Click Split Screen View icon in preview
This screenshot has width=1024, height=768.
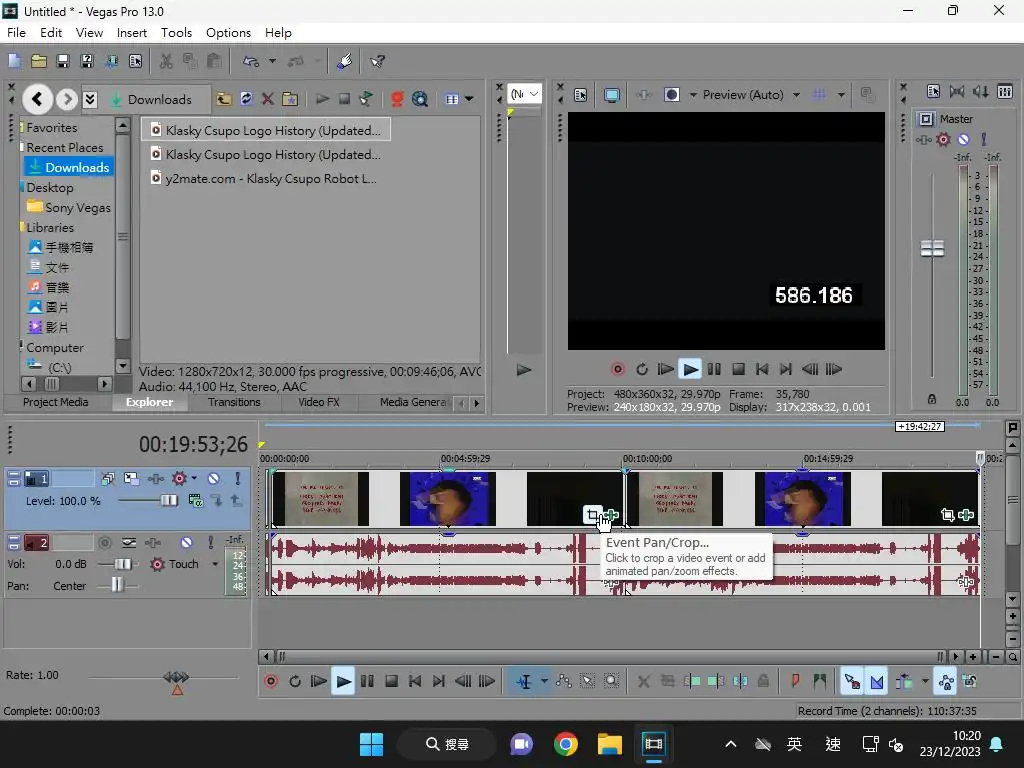[x=671, y=95]
